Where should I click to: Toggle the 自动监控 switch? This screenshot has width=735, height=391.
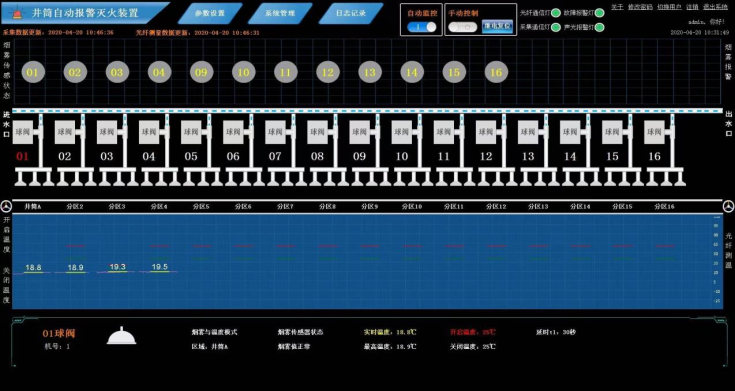[x=422, y=27]
